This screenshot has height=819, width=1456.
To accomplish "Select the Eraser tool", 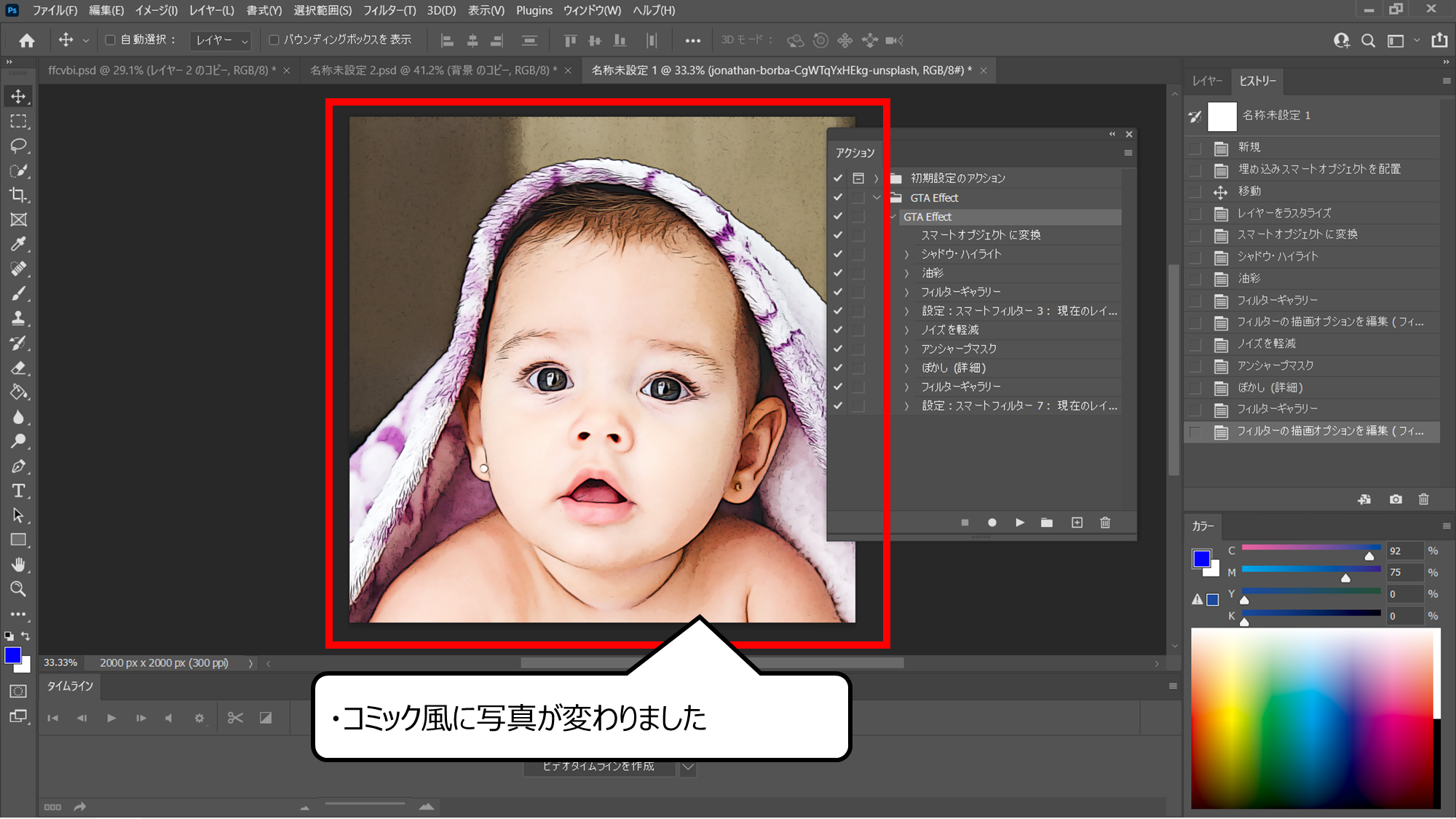I will (18, 368).
